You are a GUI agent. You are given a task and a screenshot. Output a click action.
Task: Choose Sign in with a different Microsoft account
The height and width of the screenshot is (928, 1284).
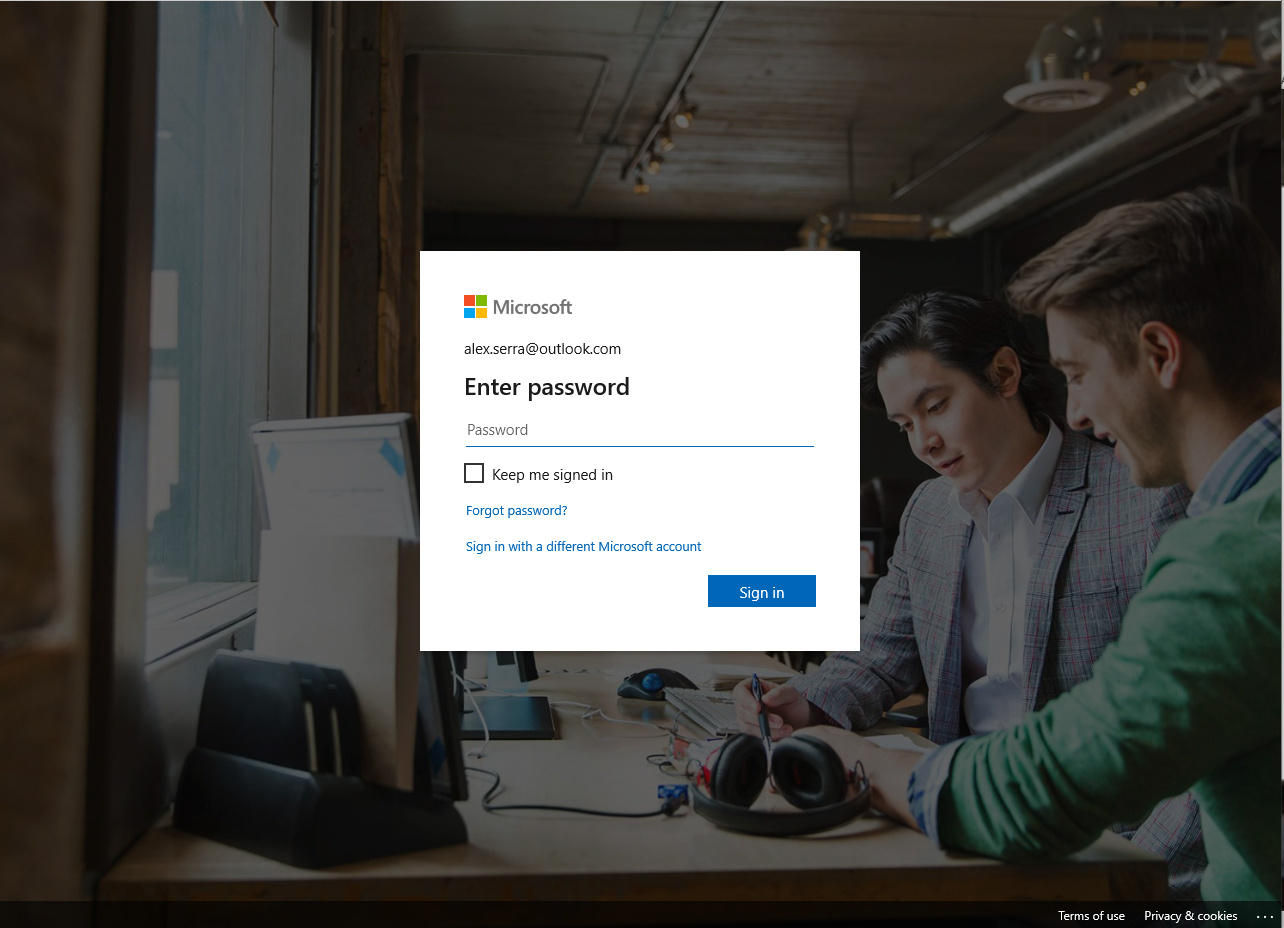point(583,547)
